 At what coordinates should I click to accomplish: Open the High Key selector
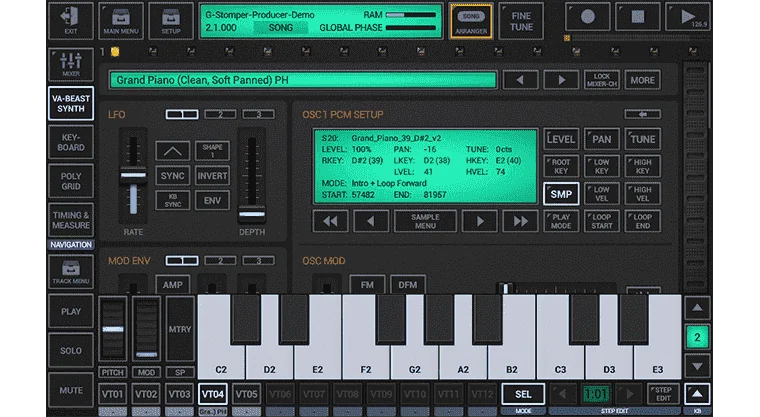tap(643, 166)
